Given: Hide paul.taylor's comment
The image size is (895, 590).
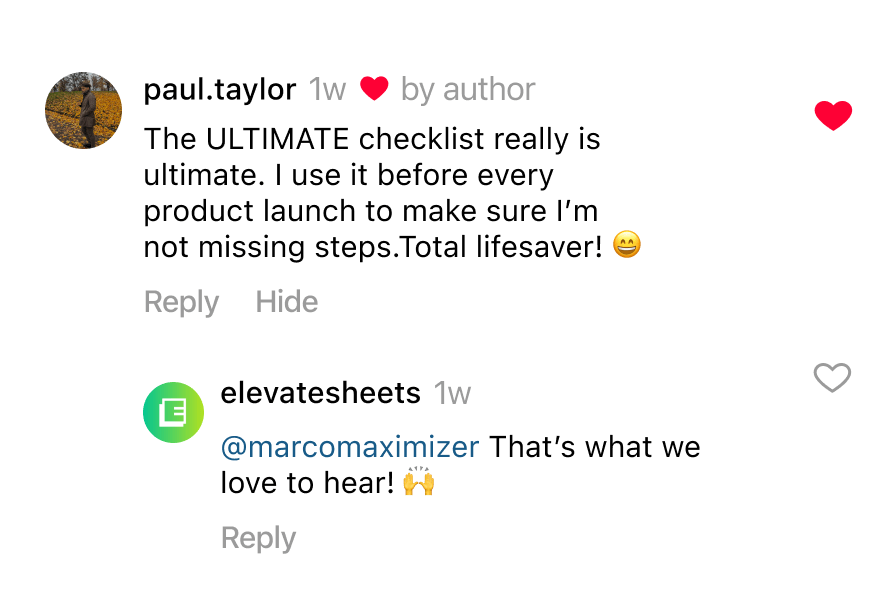Looking at the screenshot, I should pos(287,302).
